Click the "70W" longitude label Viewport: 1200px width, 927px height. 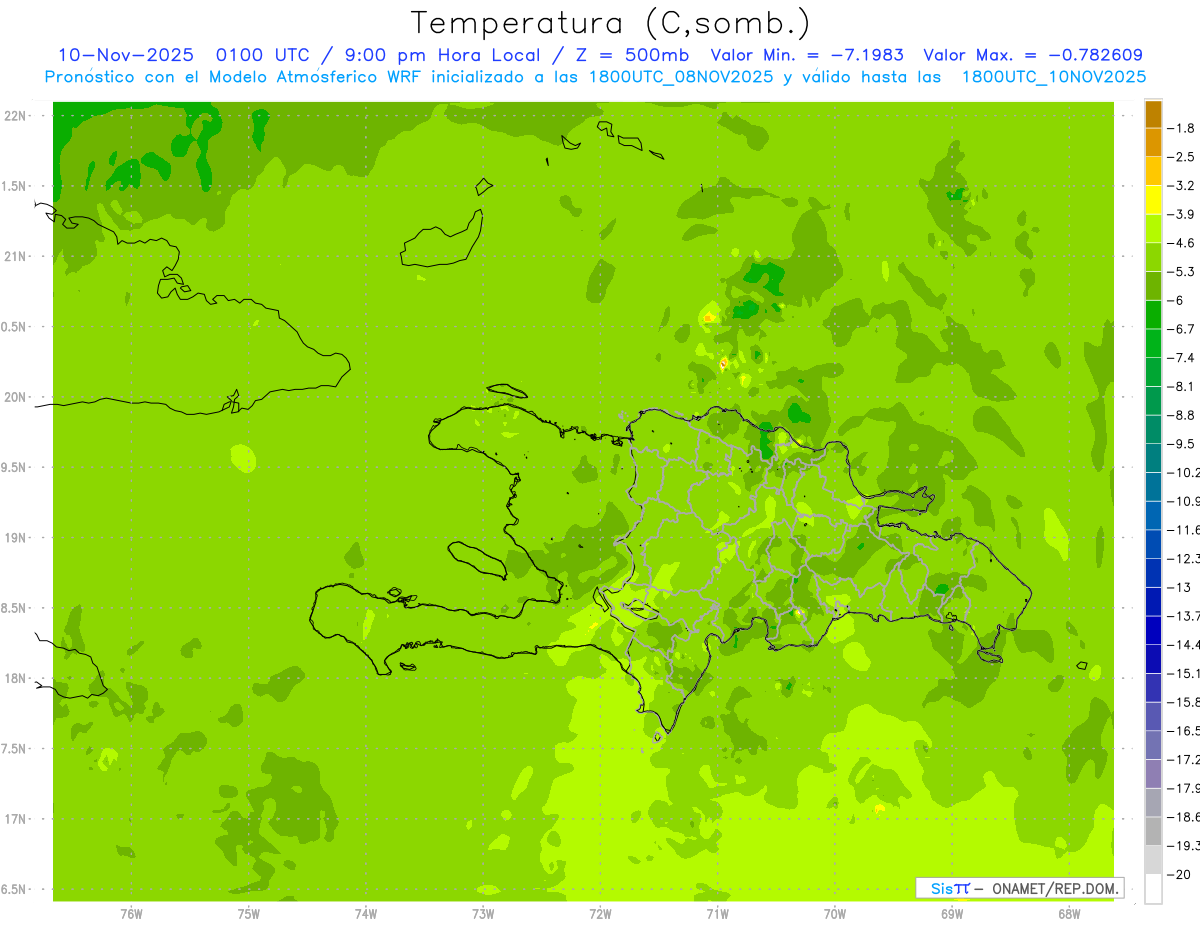click(x=835, y=913)
